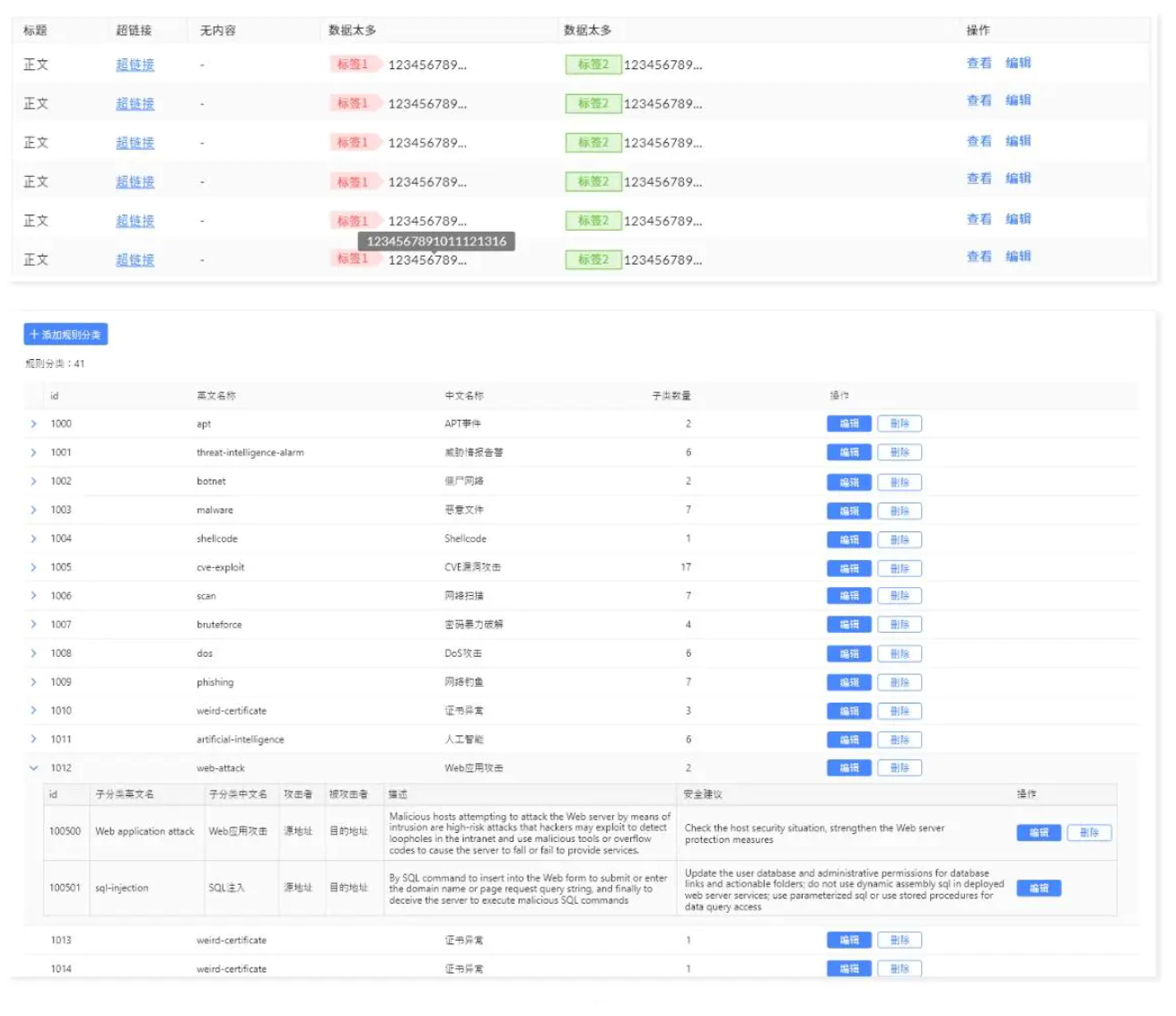The image size is (1176, 1016).
Task: Delete the scan row 1006
Action: (x=900, y=596)
